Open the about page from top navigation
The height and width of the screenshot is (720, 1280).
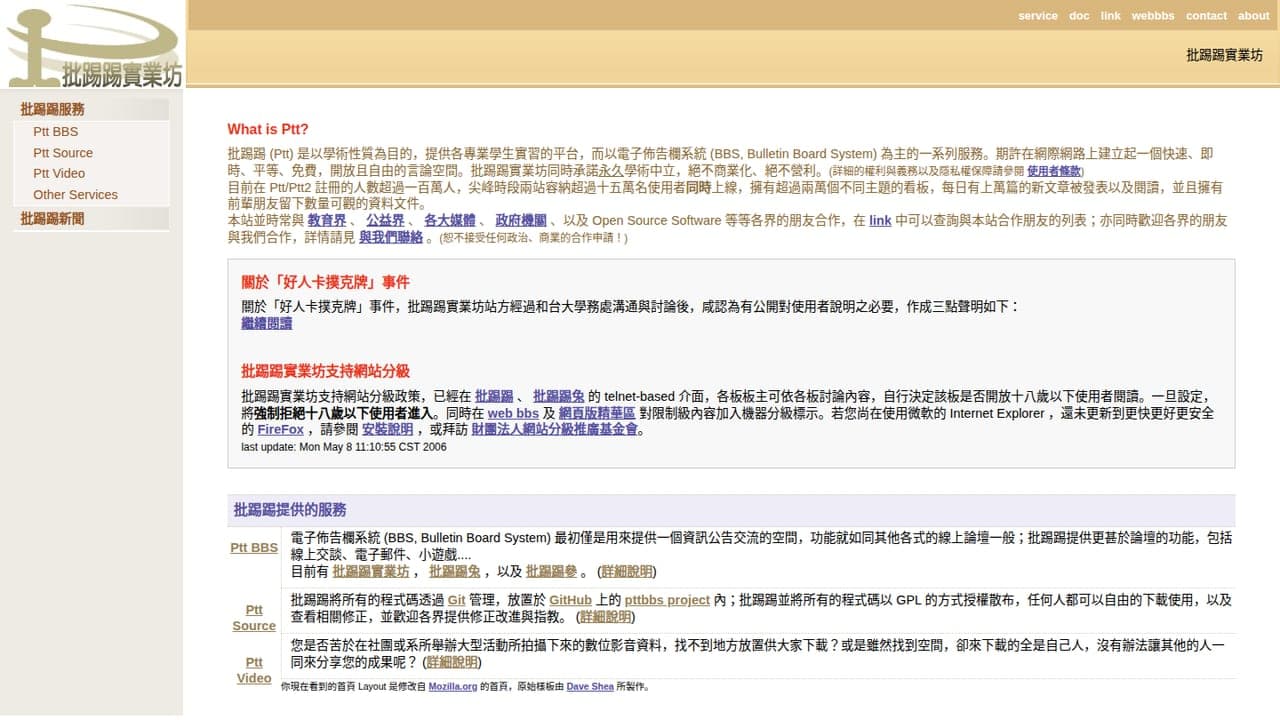[x=1254, y=15]
